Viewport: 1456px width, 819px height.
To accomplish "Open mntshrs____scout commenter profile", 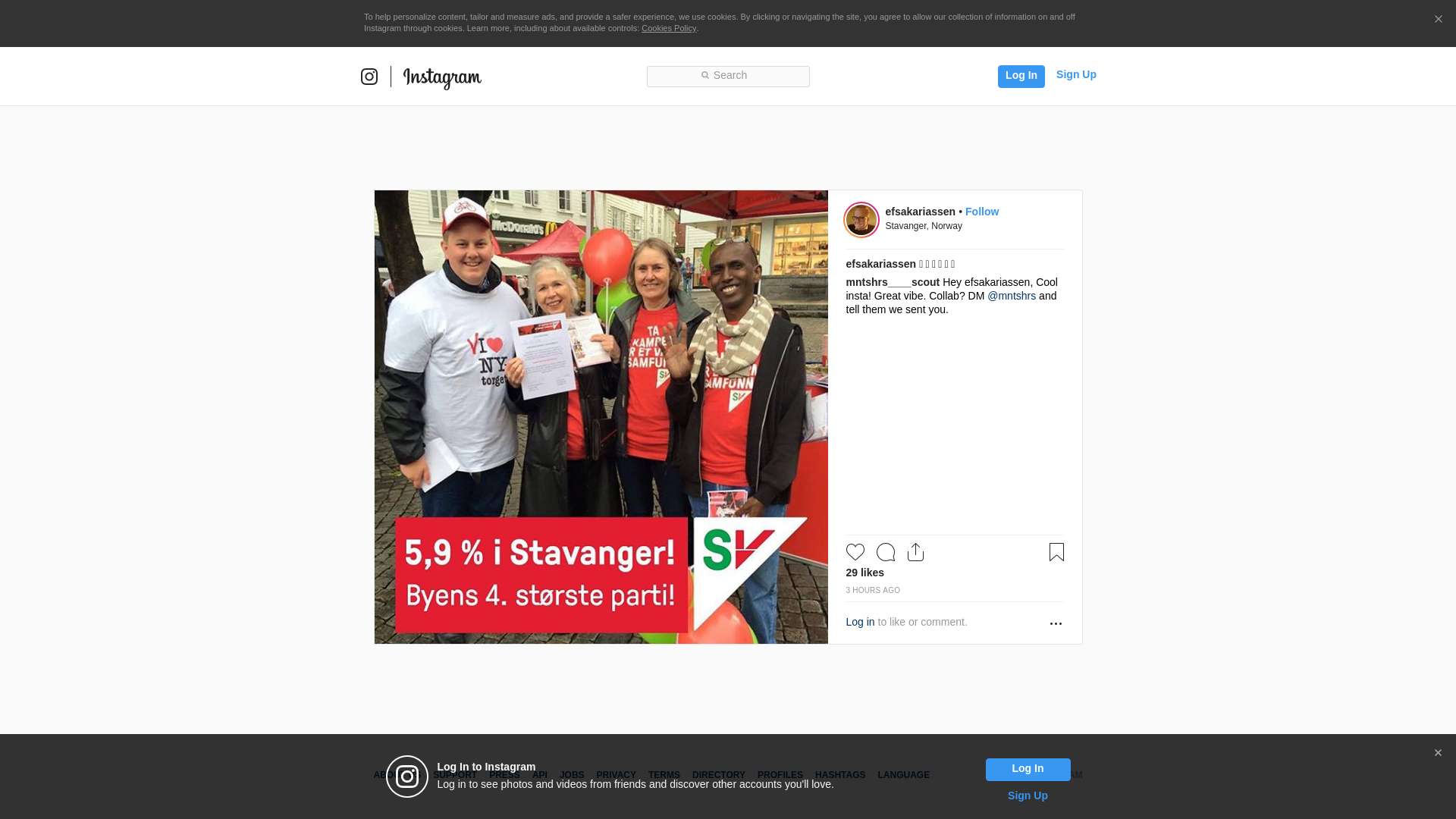I will (893, 282).
